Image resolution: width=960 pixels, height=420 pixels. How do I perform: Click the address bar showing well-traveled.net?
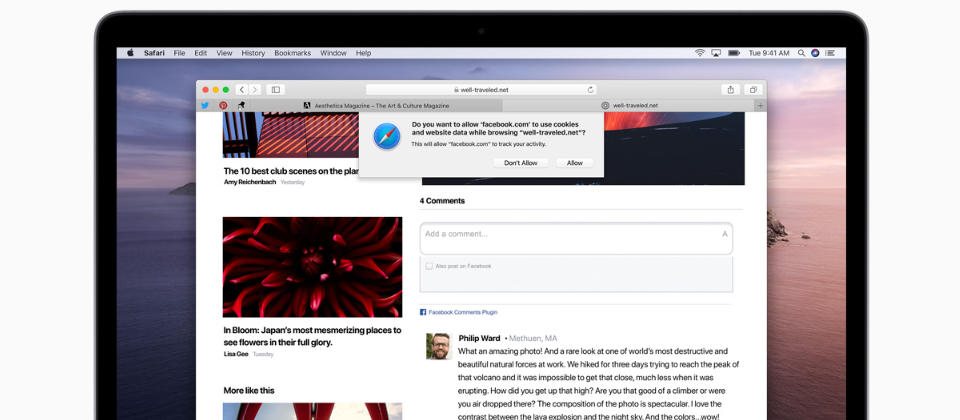click(x=481, y=90)
